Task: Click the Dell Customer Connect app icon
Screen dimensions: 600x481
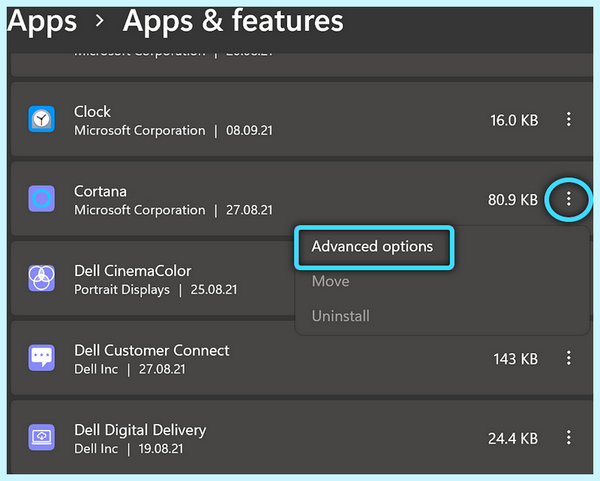Action: (42, 358)
